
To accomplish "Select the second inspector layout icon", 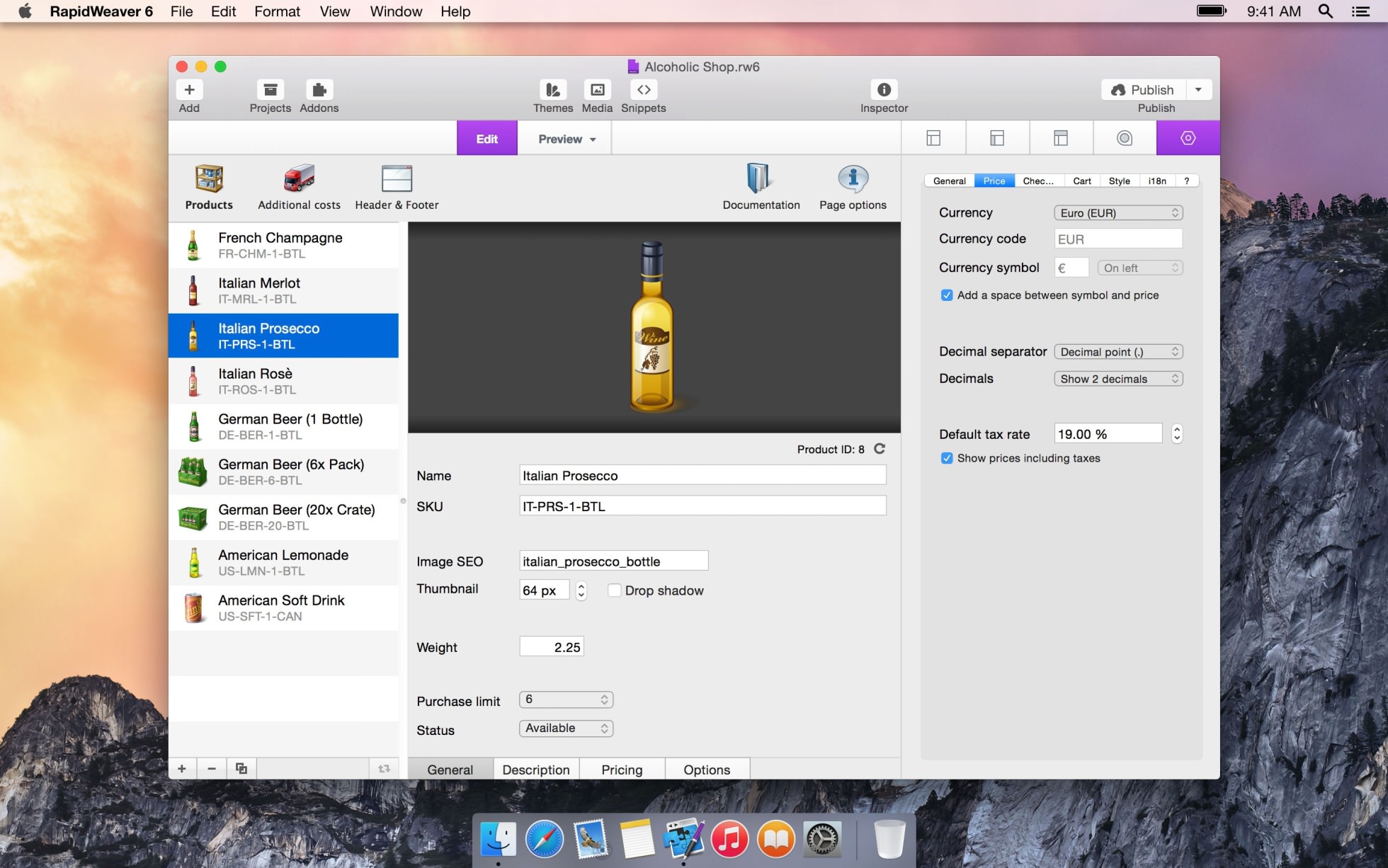I will pyautogui.click(x=997, y=138).
